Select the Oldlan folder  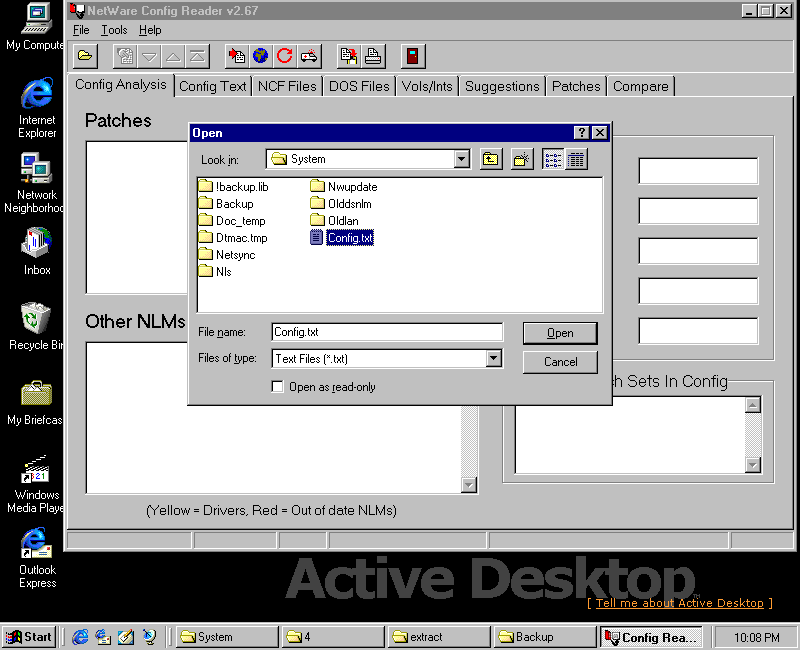point(335,221)
